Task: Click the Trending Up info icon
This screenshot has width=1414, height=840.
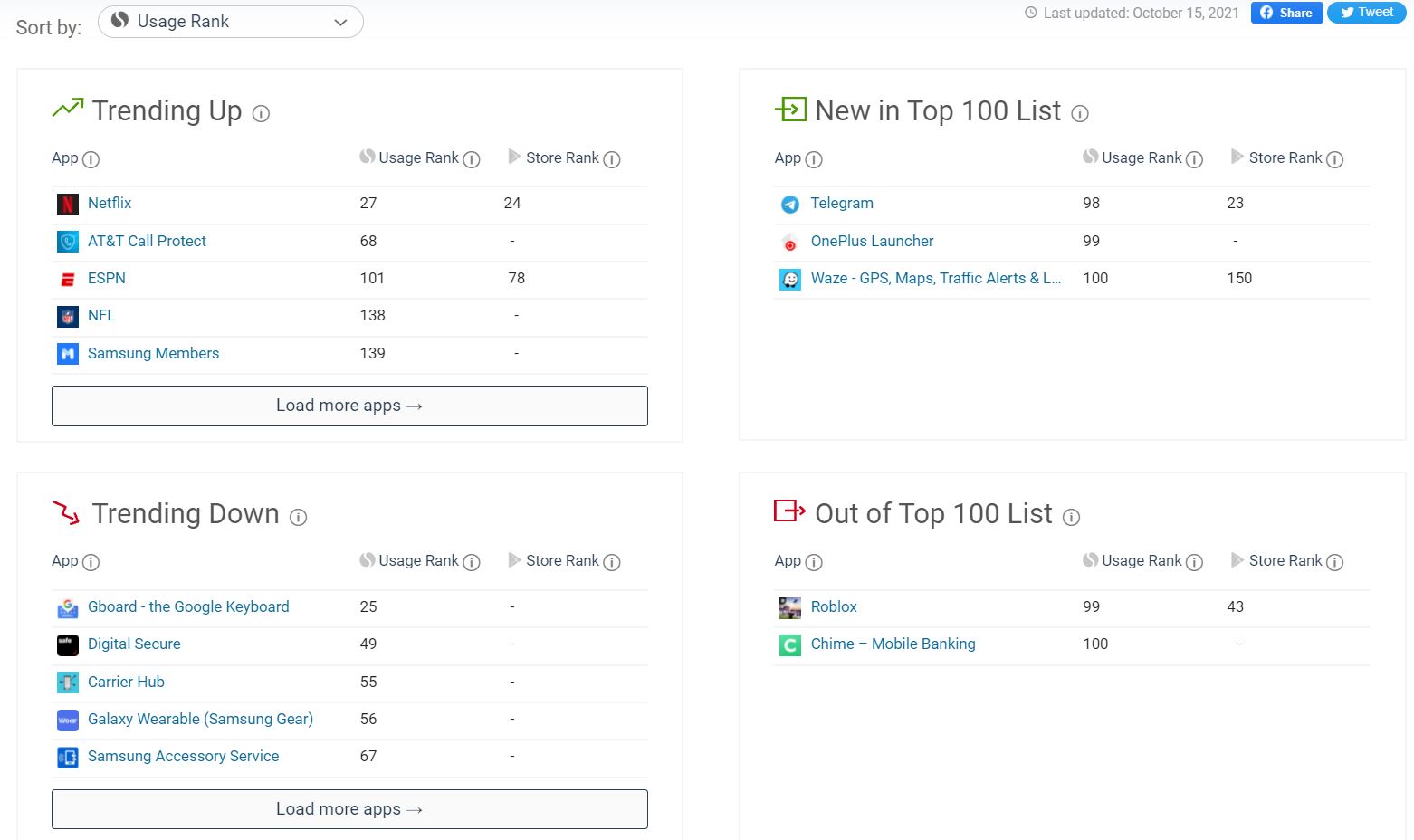Action: click(x=261, y=114)
